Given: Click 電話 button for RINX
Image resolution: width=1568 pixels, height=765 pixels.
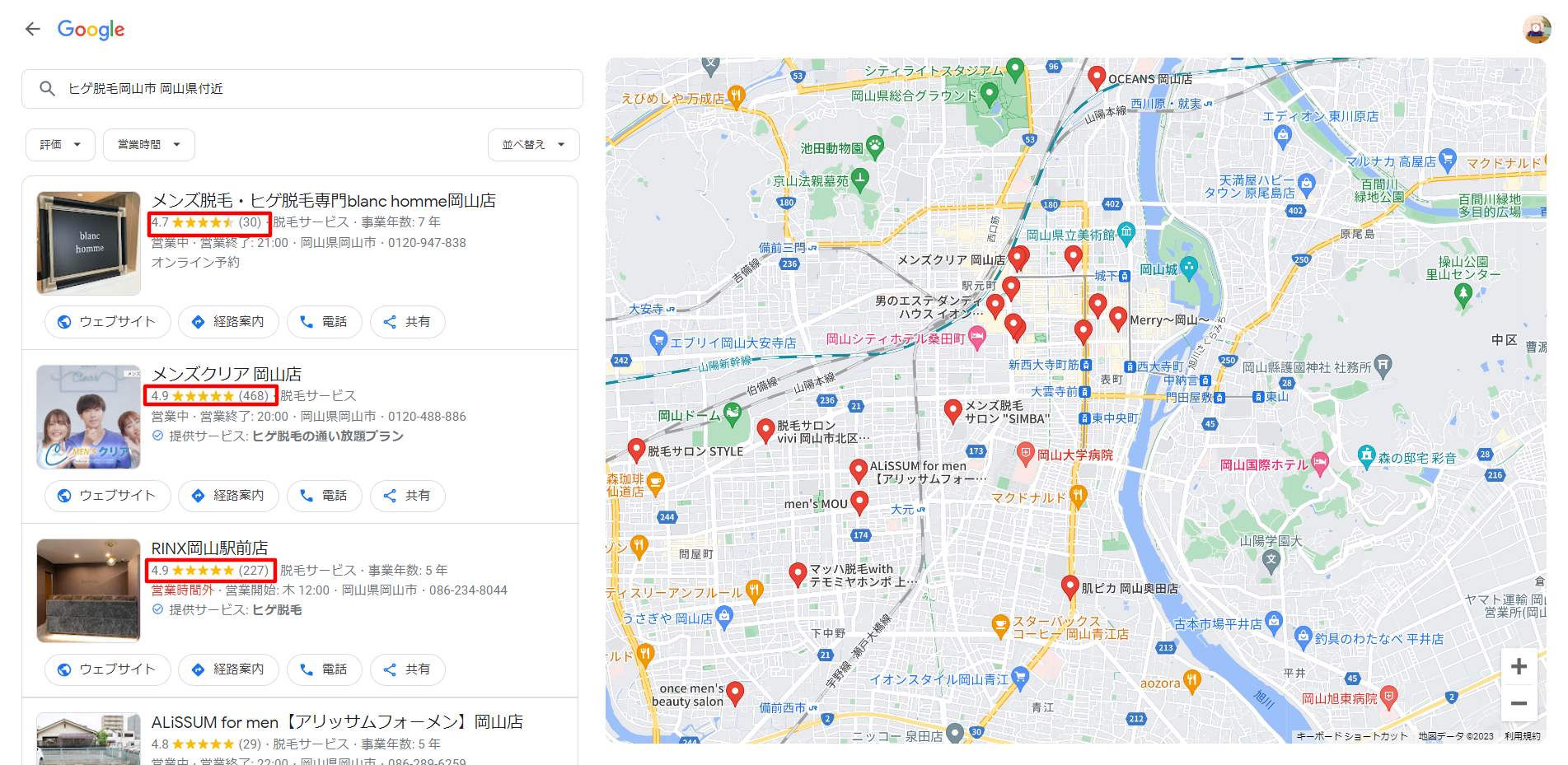Looking at the screenshot, I should tap(324, 669).
